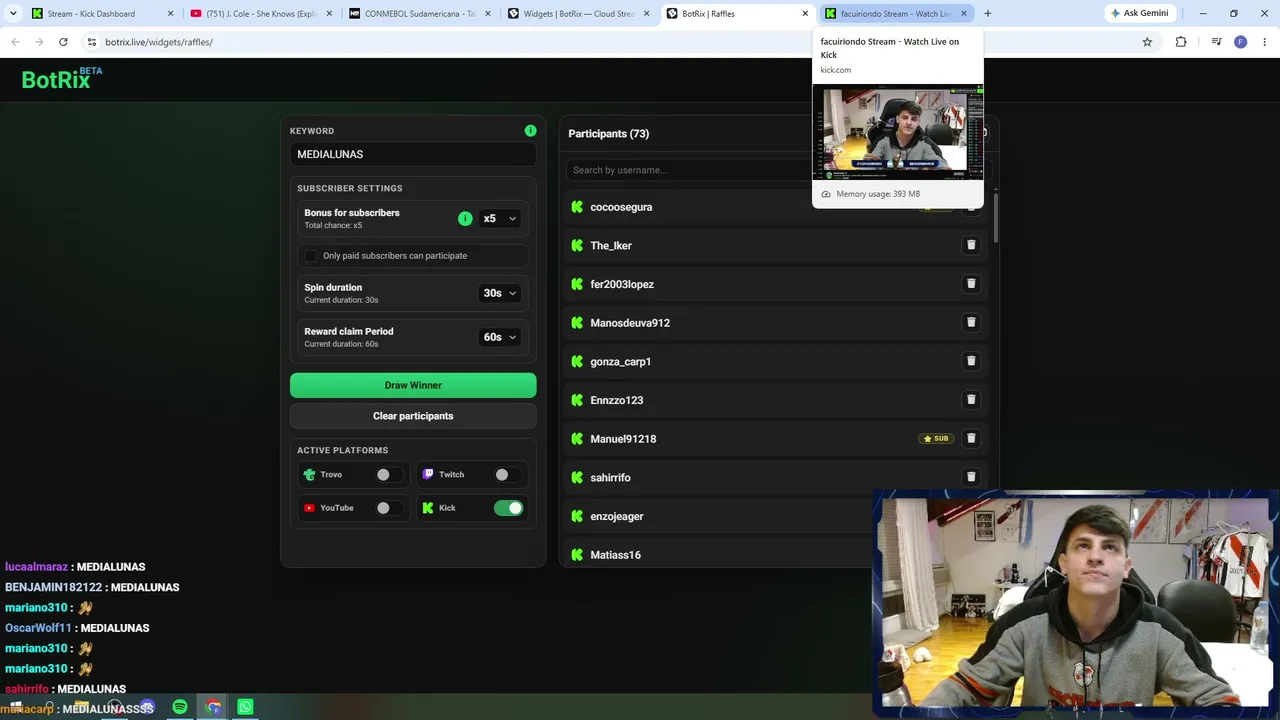The image size is (1280, 720).
Task: Close the BotRix Raffles tab
Action: (x=805, y=14)
